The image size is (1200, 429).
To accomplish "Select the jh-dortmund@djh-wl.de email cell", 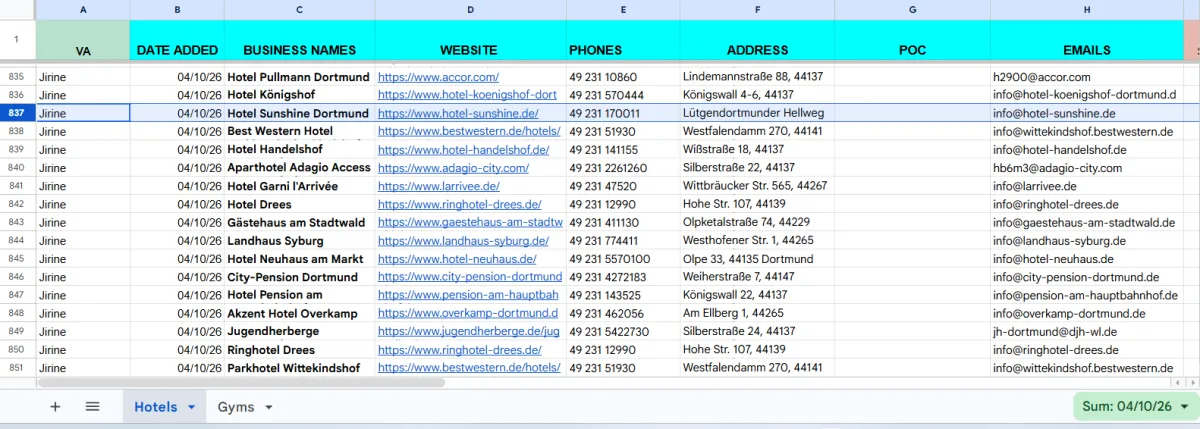I will coord(1087,331).
